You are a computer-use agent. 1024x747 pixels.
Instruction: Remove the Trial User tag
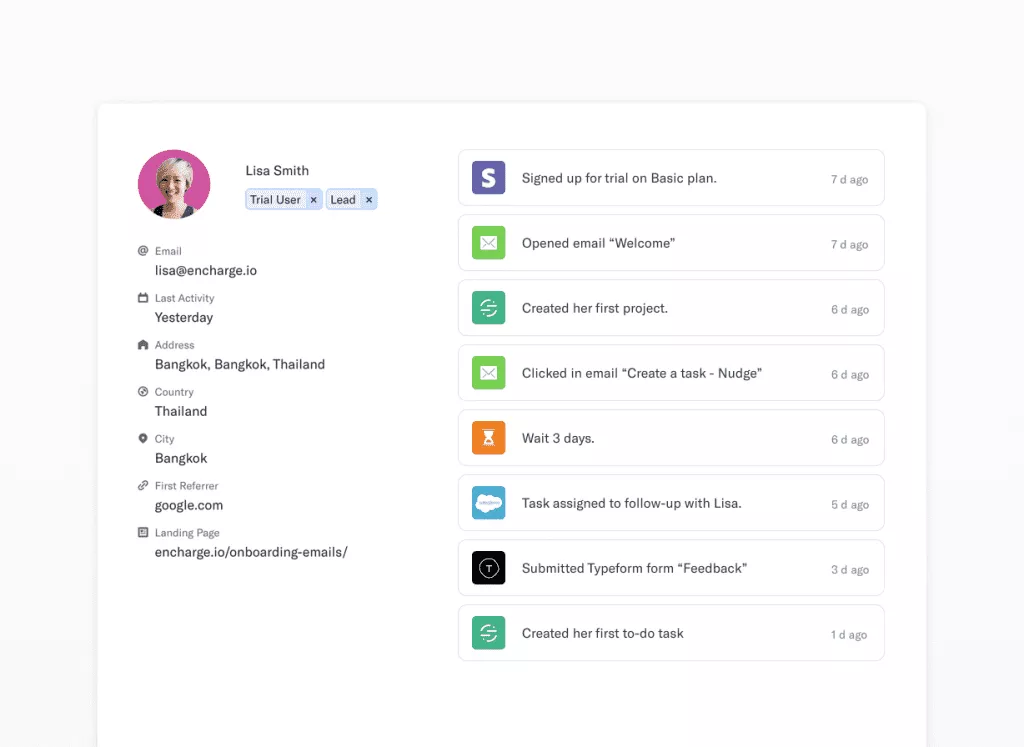tap(313, 200)
